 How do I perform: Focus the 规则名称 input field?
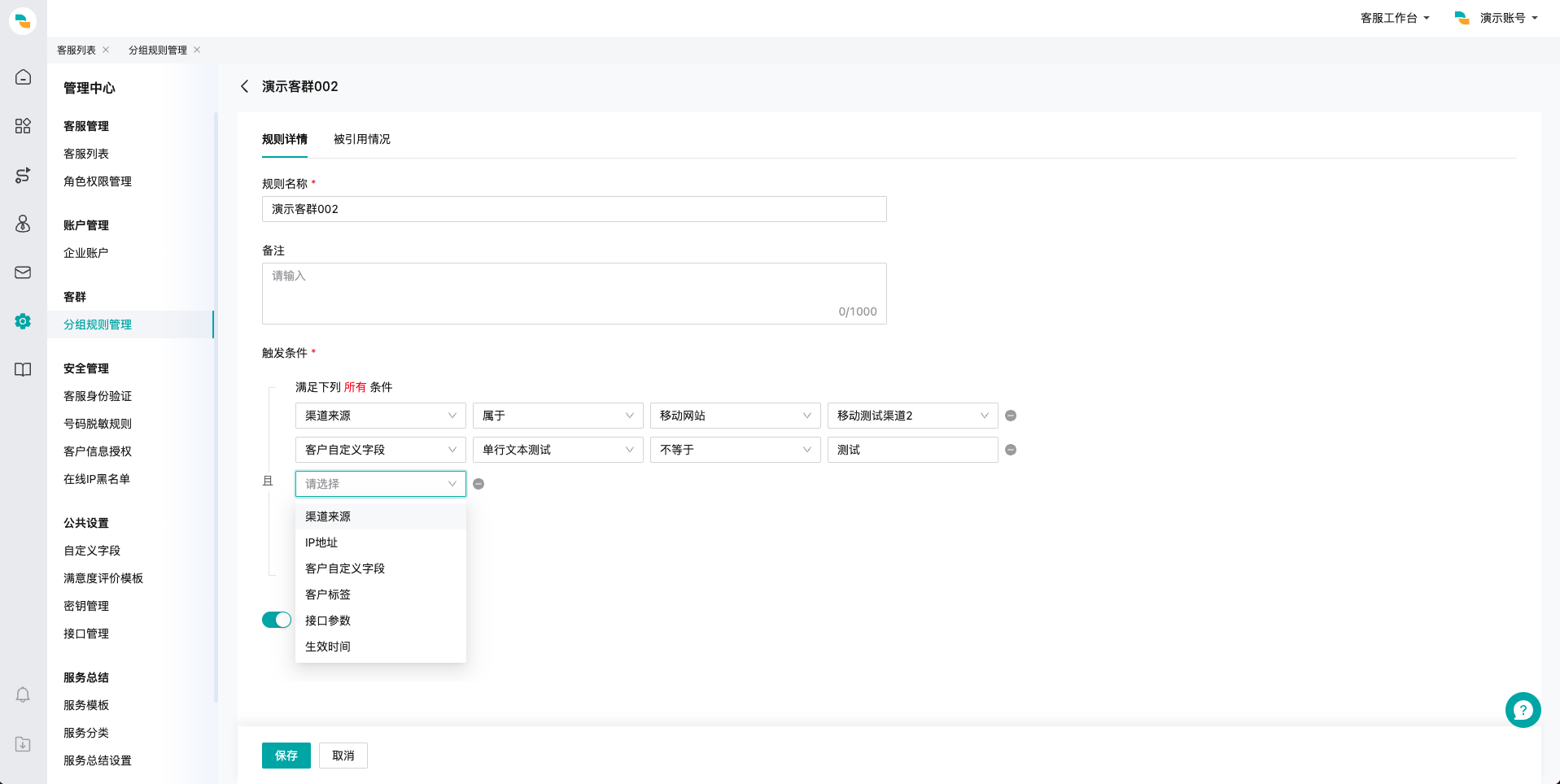575,209
